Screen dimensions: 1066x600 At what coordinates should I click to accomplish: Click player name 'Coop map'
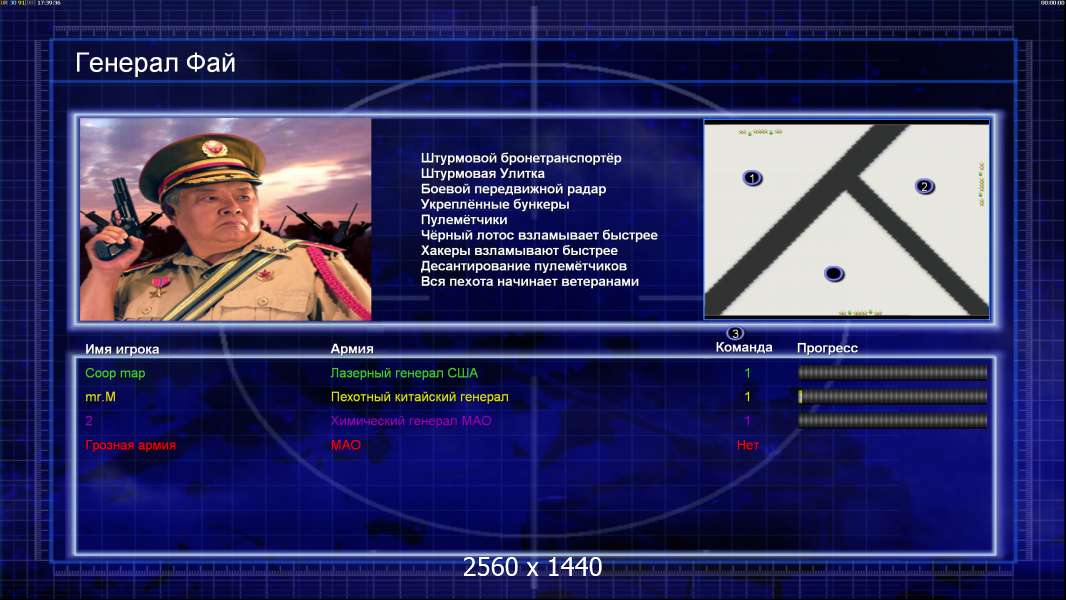pyautogui.click(x=115, y=373)
